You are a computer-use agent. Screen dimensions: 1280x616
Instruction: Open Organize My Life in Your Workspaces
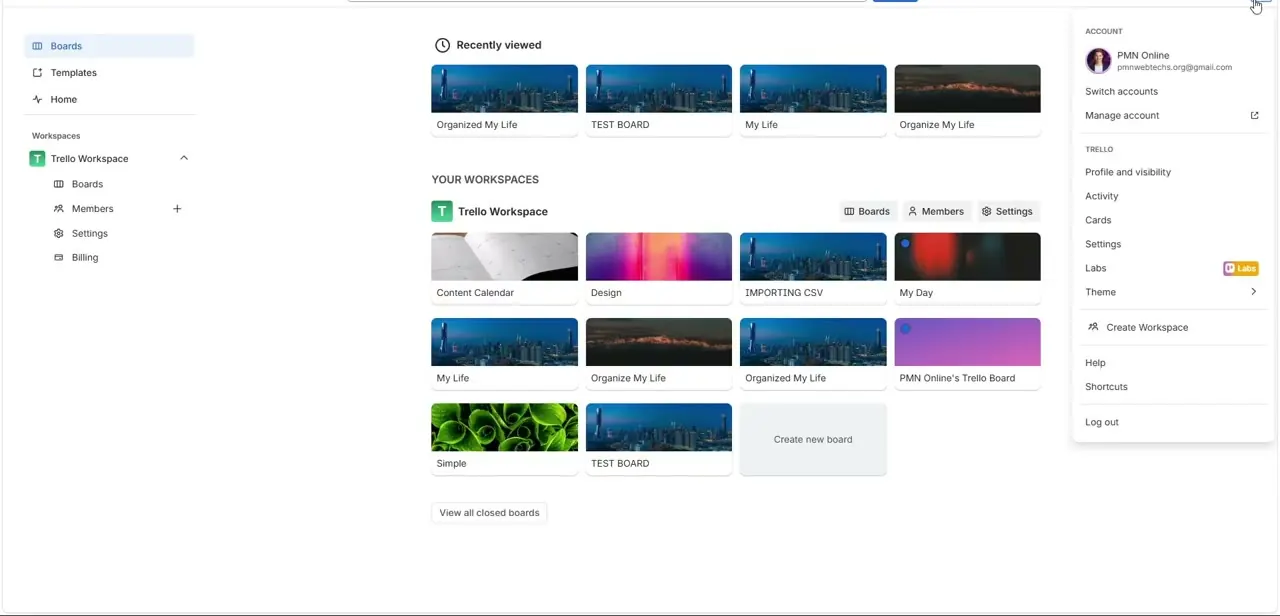(x=659, y=354)
